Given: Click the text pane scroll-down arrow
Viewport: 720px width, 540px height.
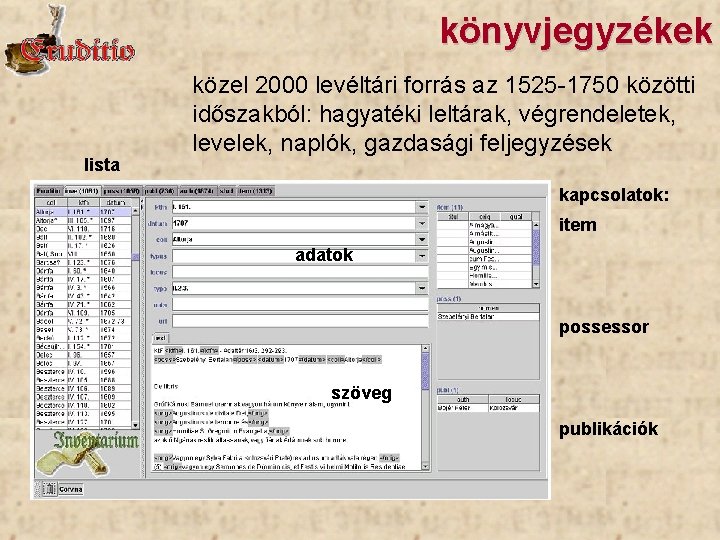Looking at the screenshot, I should (x=425, y=467).
